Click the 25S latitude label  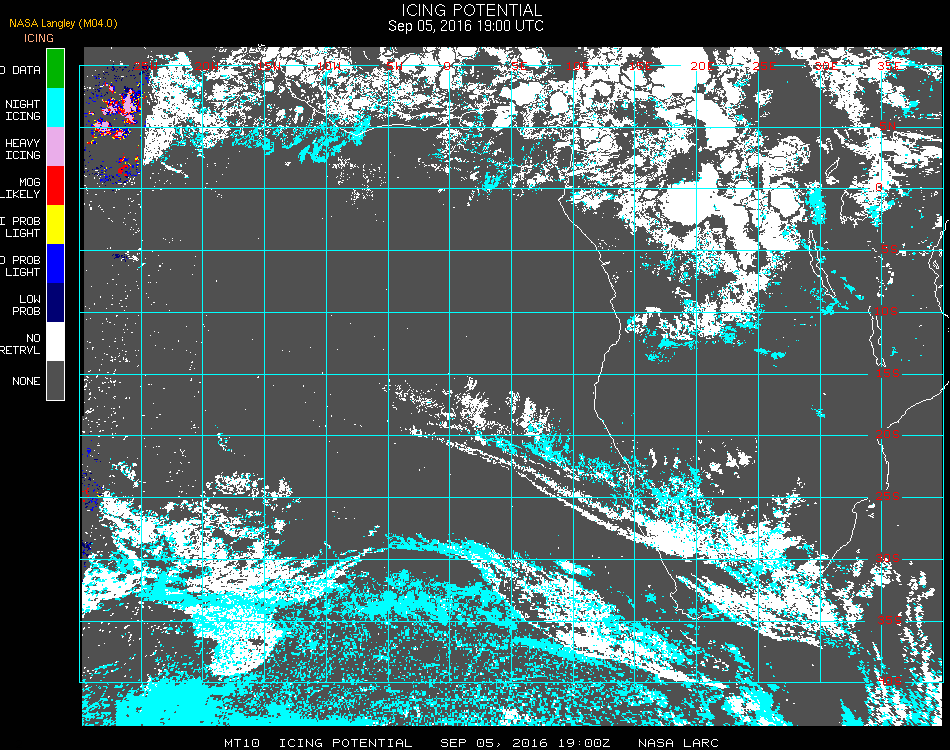(x=888, y=496)
